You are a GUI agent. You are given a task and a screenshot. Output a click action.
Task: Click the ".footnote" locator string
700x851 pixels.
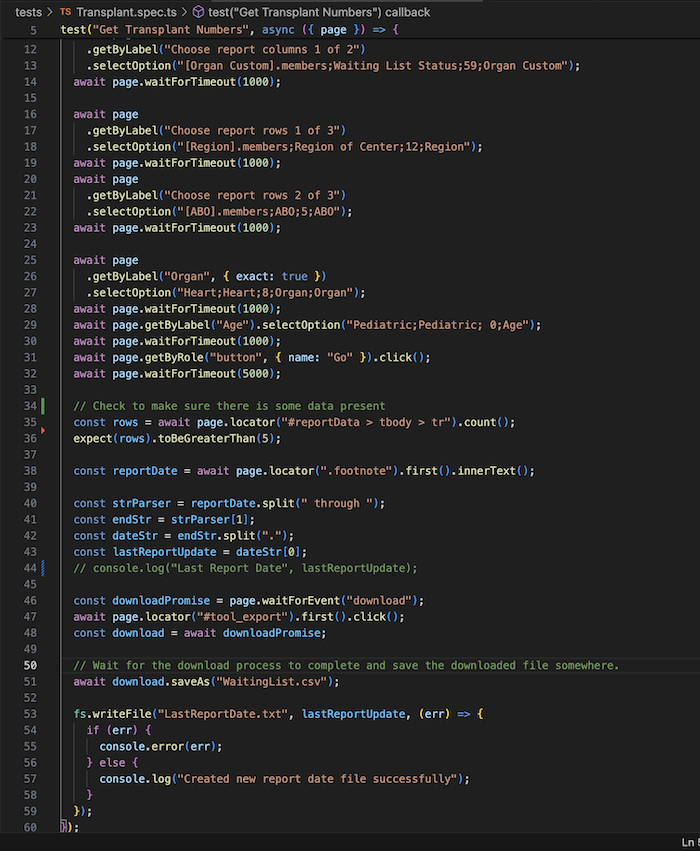pyautogui.click(x=357, y=471)
